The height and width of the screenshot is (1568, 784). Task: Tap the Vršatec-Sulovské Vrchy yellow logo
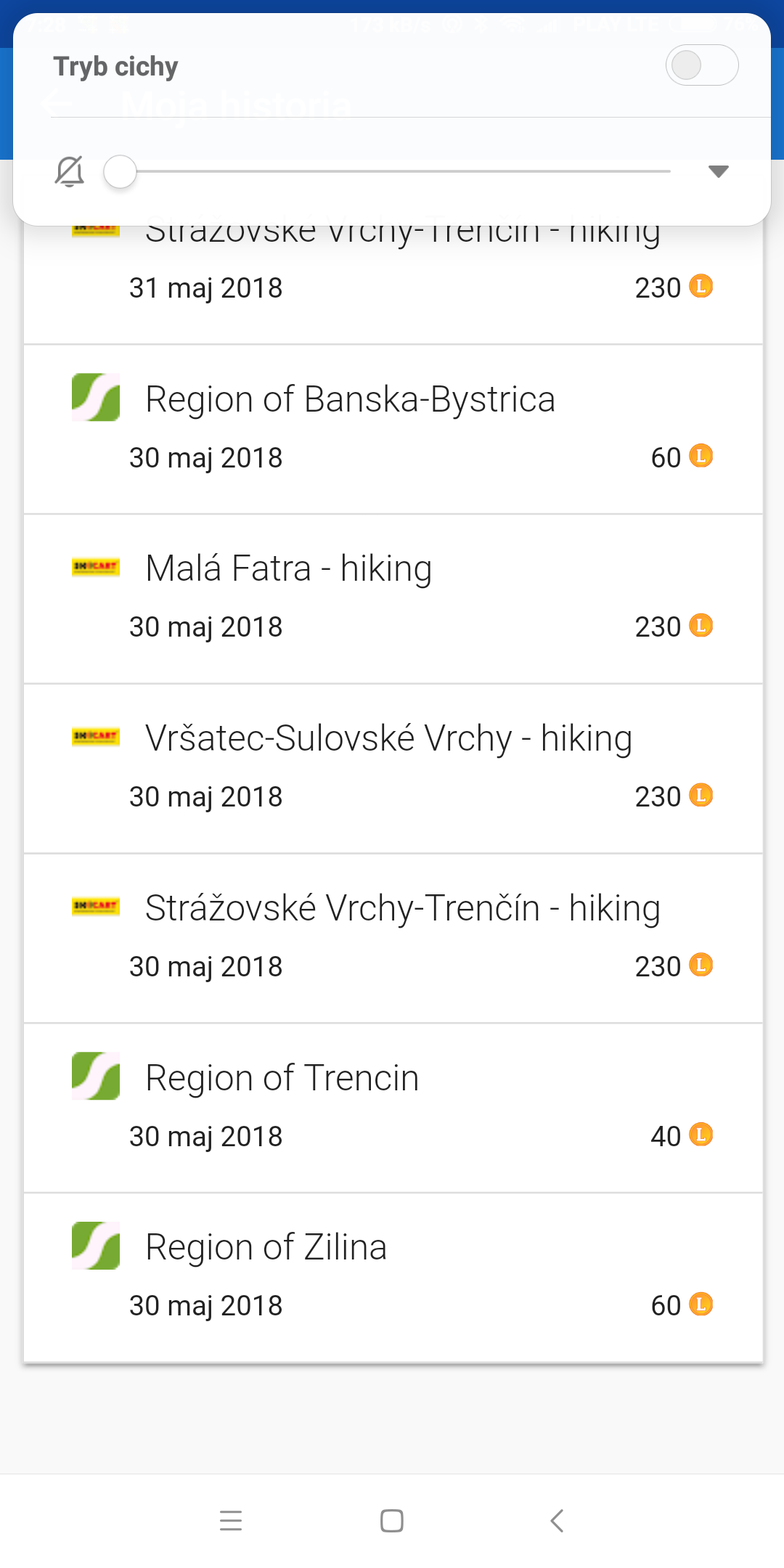click(x=96, y=737)
